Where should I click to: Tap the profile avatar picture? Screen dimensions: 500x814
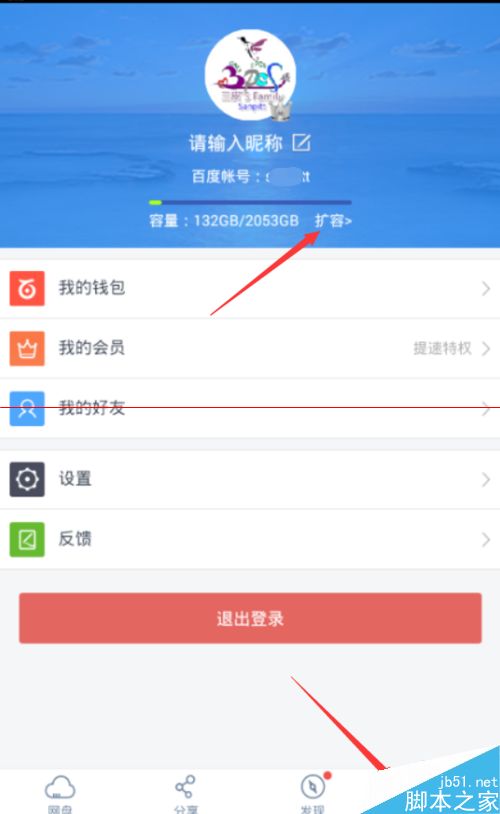(x=250, y=75)
